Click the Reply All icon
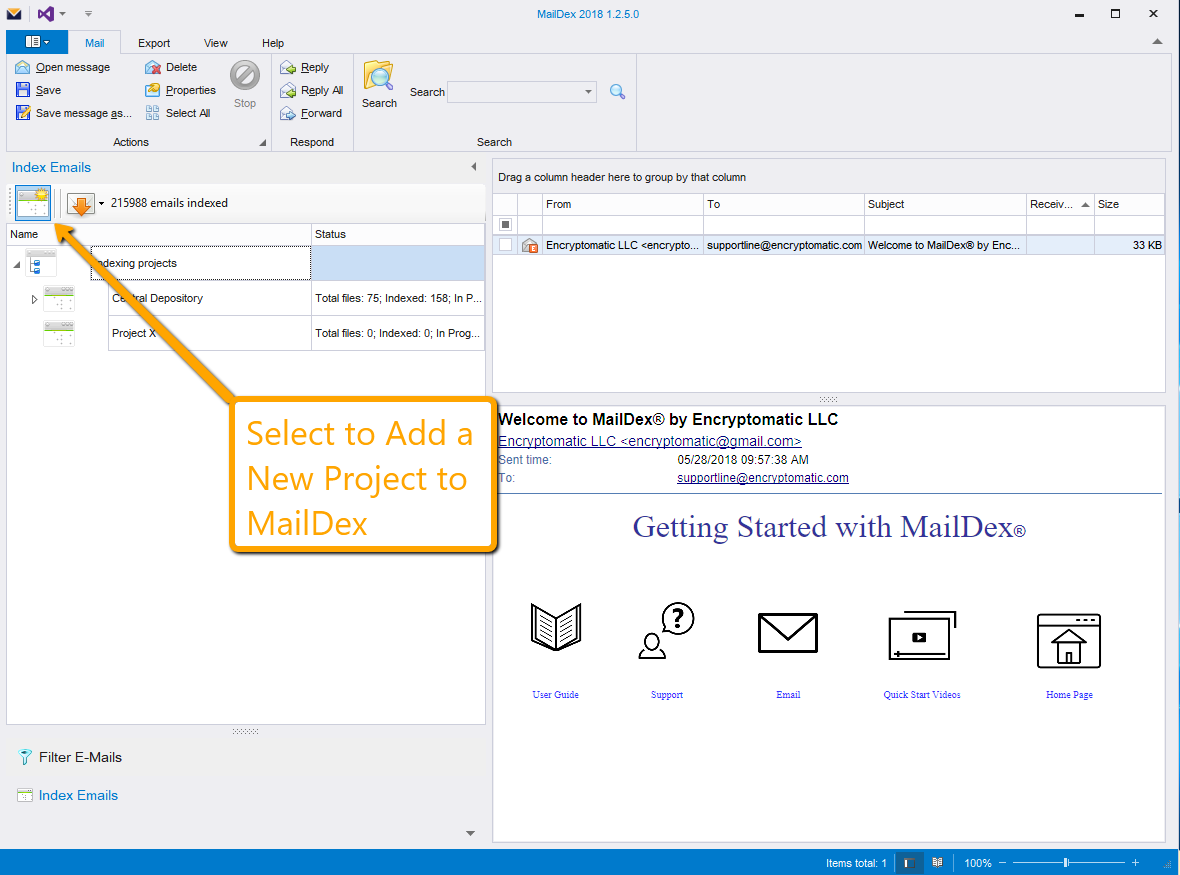Screen dimensions: 1180x875 click(287, 90)
